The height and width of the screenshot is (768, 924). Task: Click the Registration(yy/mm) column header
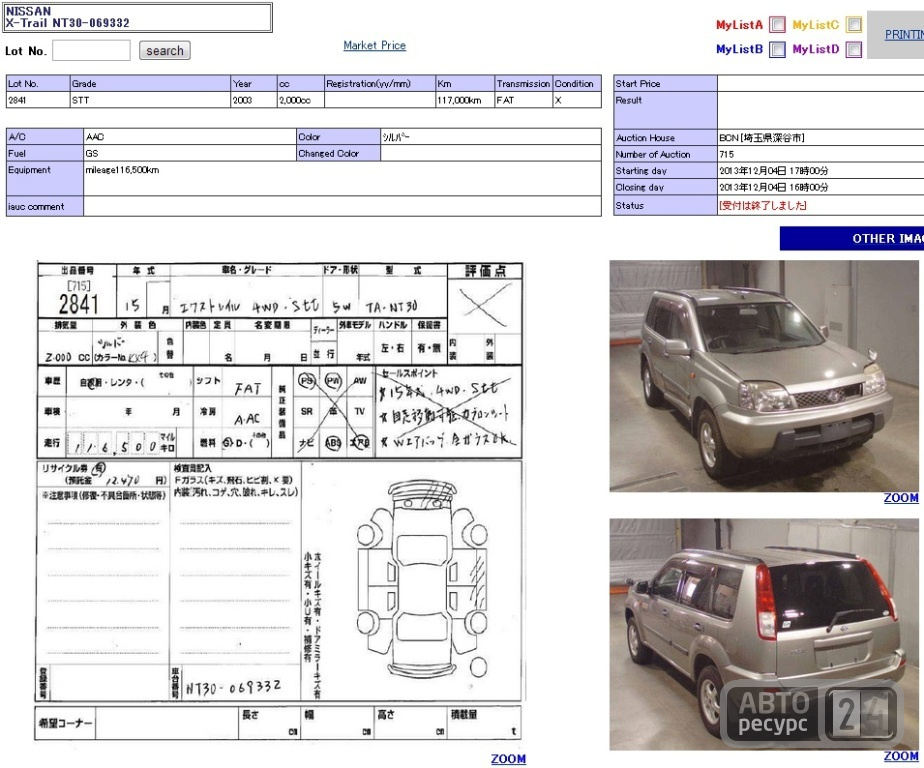point(380,84)
